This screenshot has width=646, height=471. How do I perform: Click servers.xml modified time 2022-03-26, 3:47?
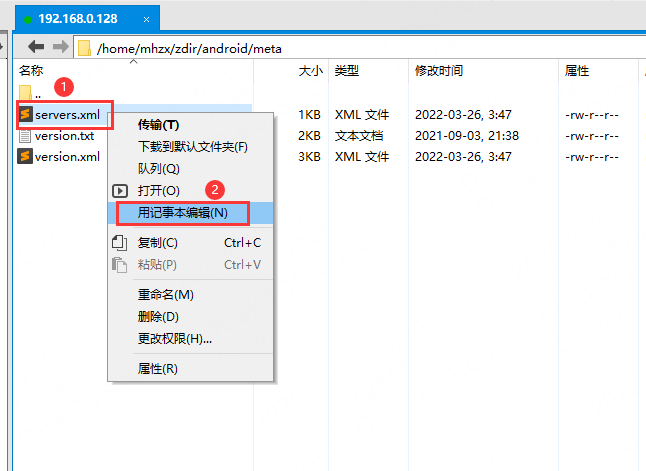pyautogui.click(x=463, y=115)
